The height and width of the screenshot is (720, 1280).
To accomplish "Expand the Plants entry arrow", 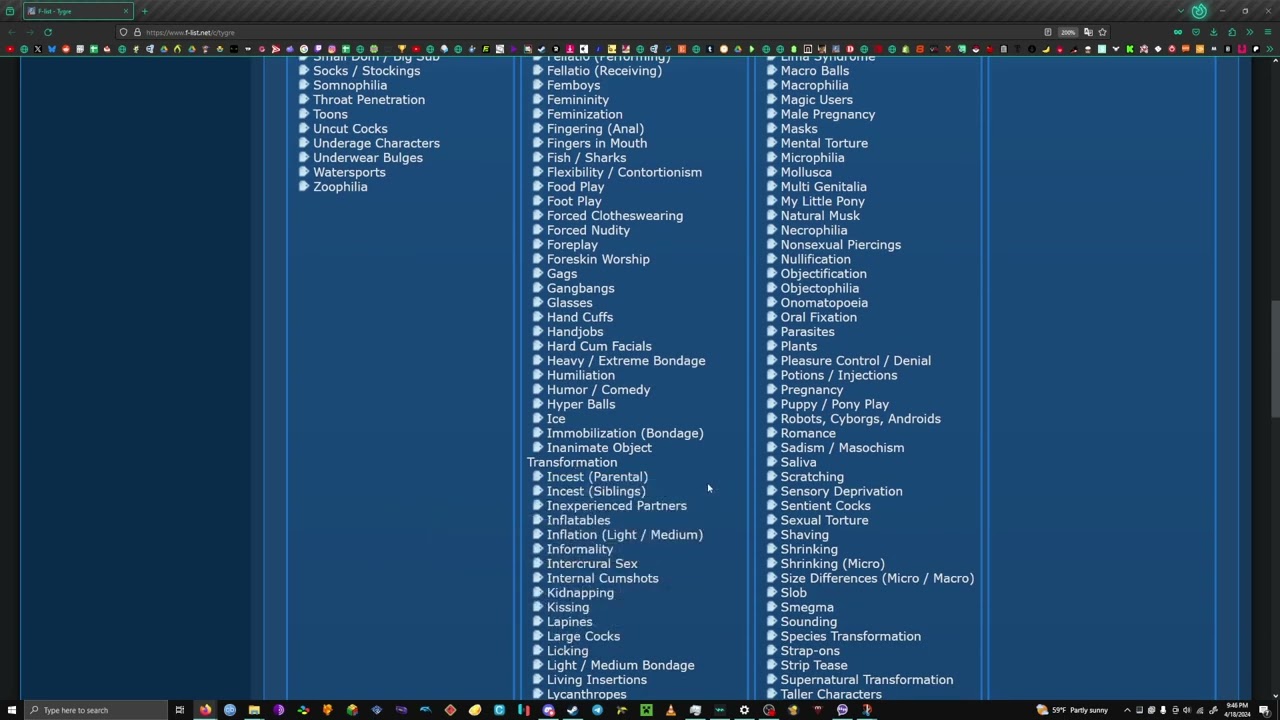I will point(771,346).
